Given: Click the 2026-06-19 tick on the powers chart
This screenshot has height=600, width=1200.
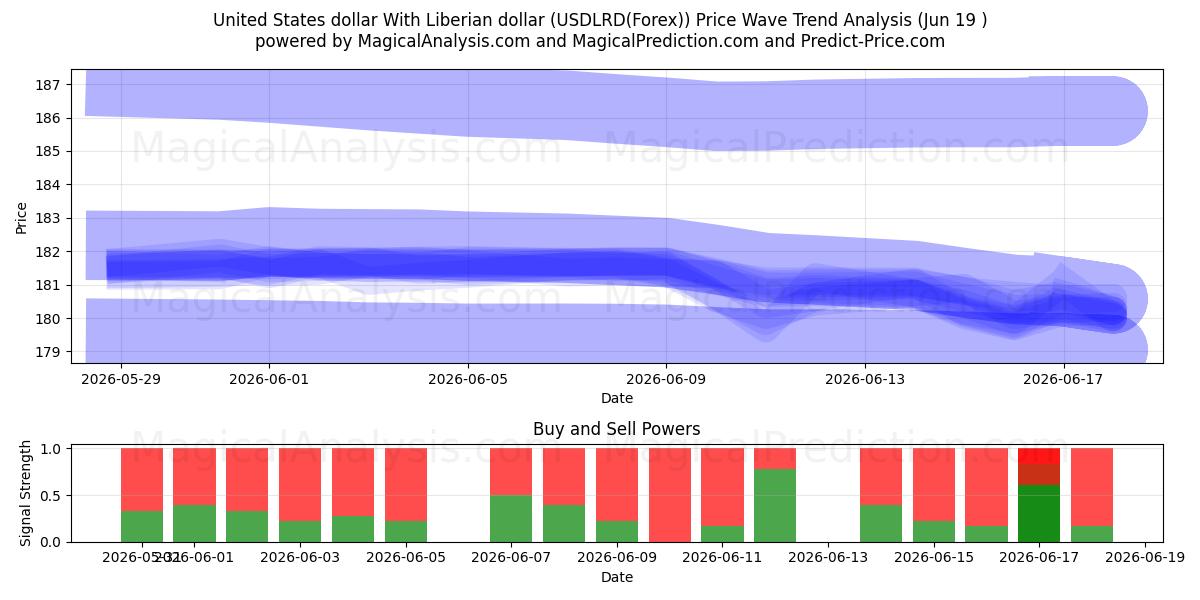Looking at the screenshot, I should [x=1145, y=558].
